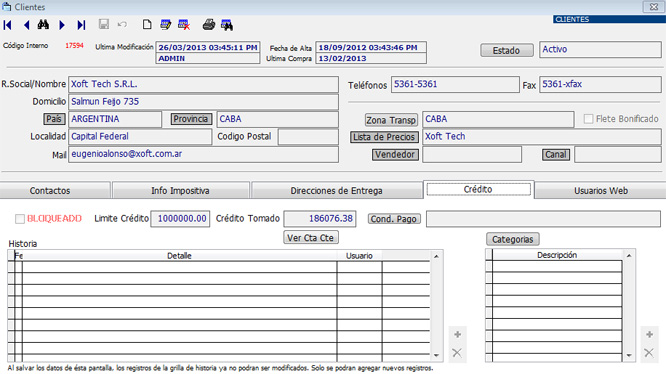Enable the Flete Bonificado checkbox
666x374 pixels.
(588, 119)
